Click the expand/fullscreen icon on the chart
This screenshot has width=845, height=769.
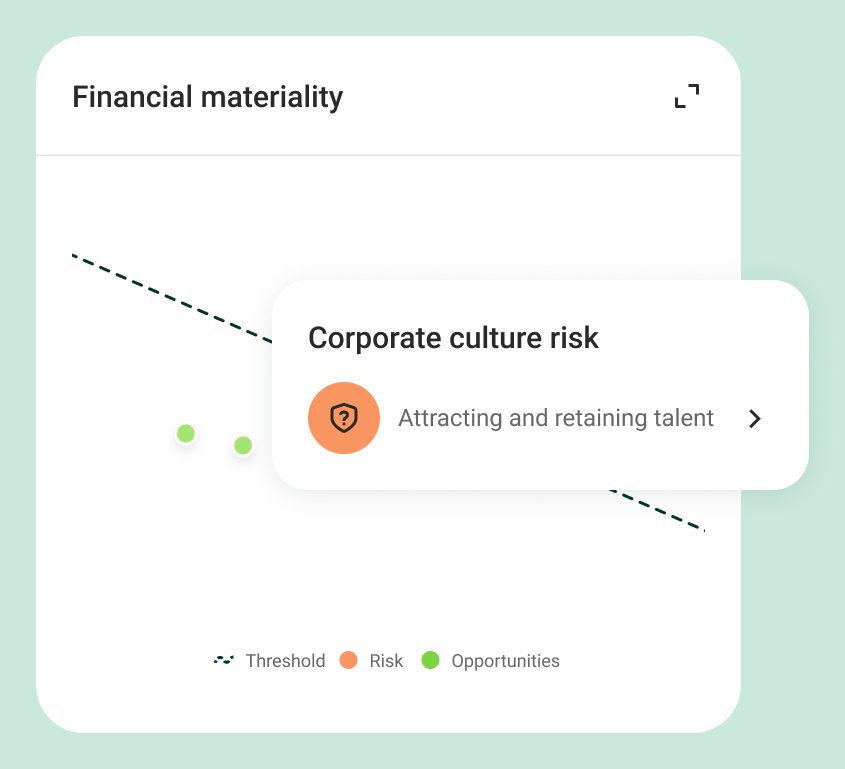pos(686,96)
